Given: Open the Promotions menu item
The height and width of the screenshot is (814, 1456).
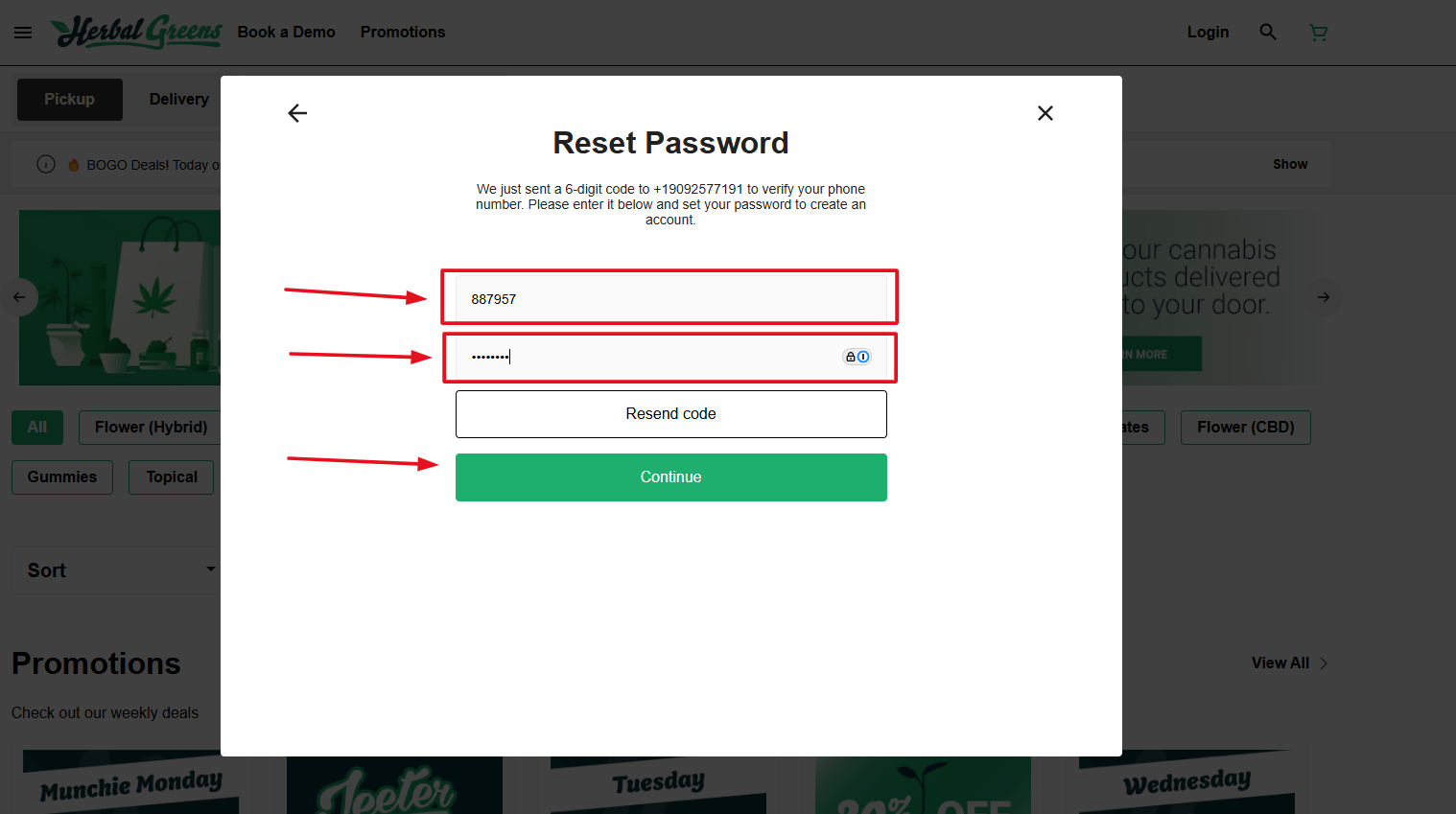Looking at the screenshot, I should [403, 32].
